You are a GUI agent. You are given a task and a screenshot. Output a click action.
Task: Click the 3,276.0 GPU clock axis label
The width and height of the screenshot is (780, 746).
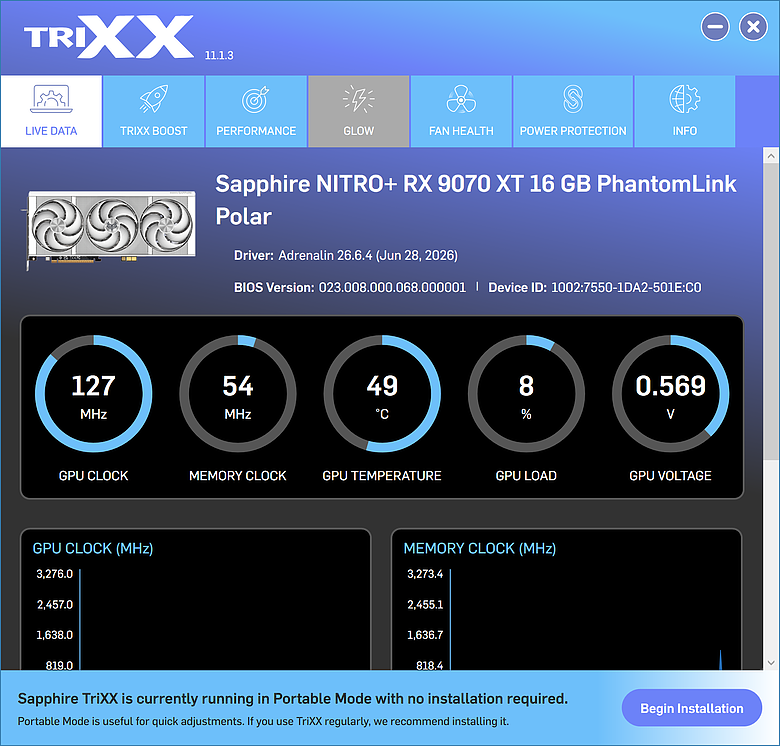coord(55,574)
